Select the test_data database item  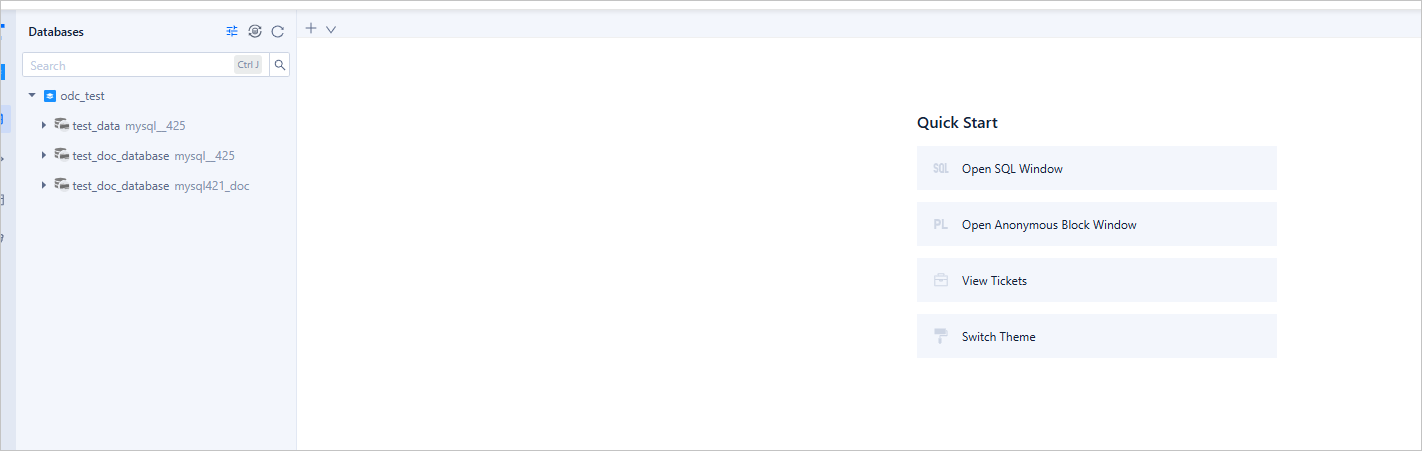tap(96, 126)
